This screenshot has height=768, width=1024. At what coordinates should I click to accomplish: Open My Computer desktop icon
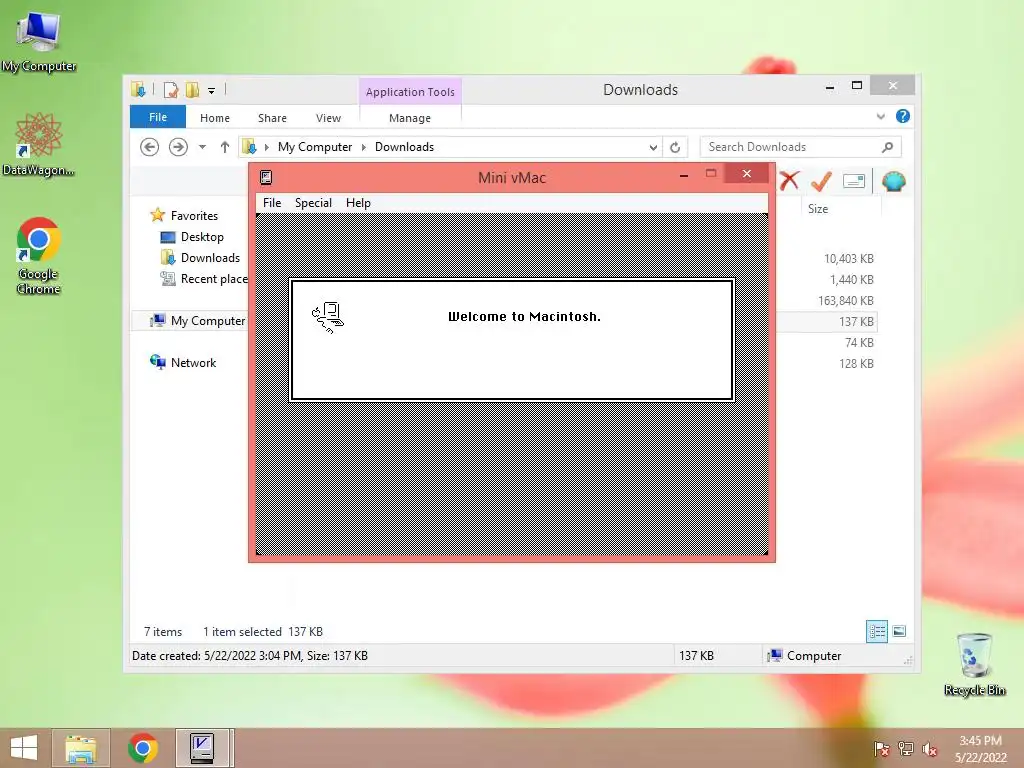39,42
